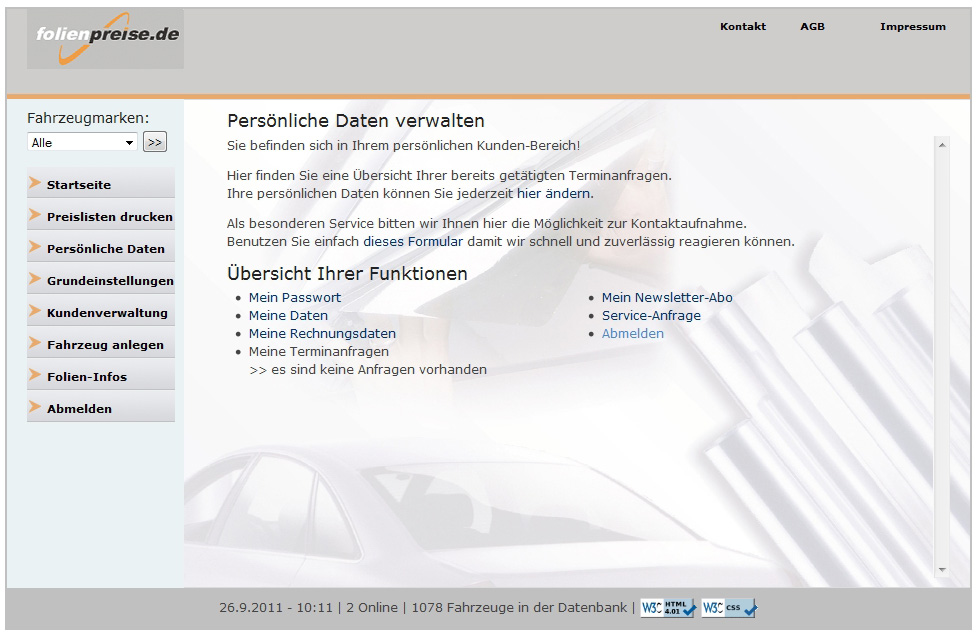
Task: Click the W3C HTML 4.01 validation badge
Action: click(x=668, y=608)
